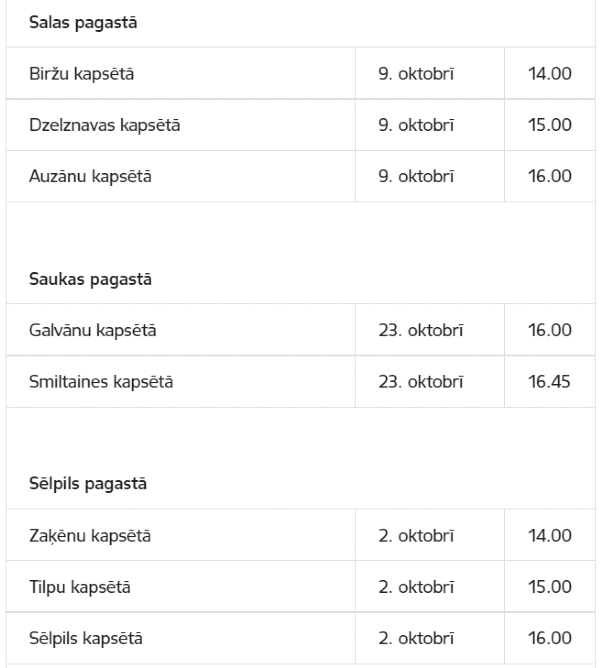
Task: Click the Sēlpils kapsētā cell
Action: (181, 638)
